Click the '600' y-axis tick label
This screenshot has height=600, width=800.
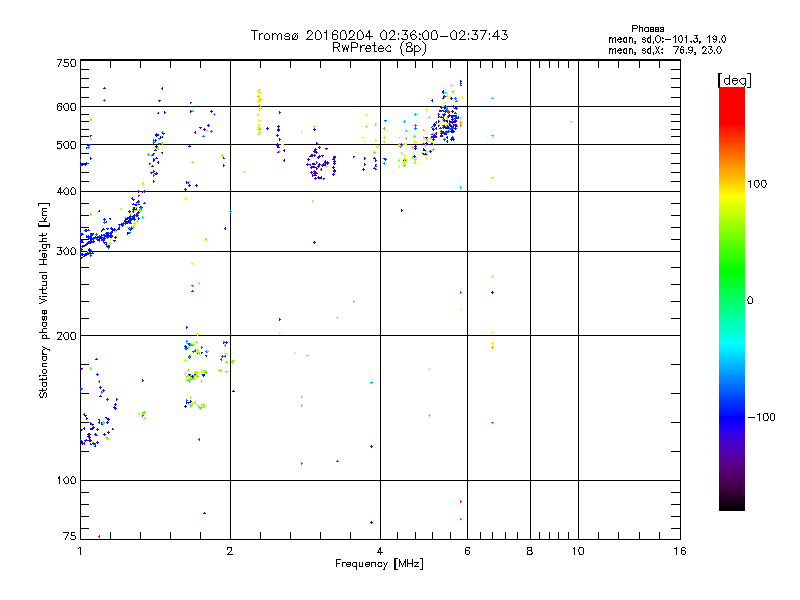pyautogui.click(x=66, y=107)
